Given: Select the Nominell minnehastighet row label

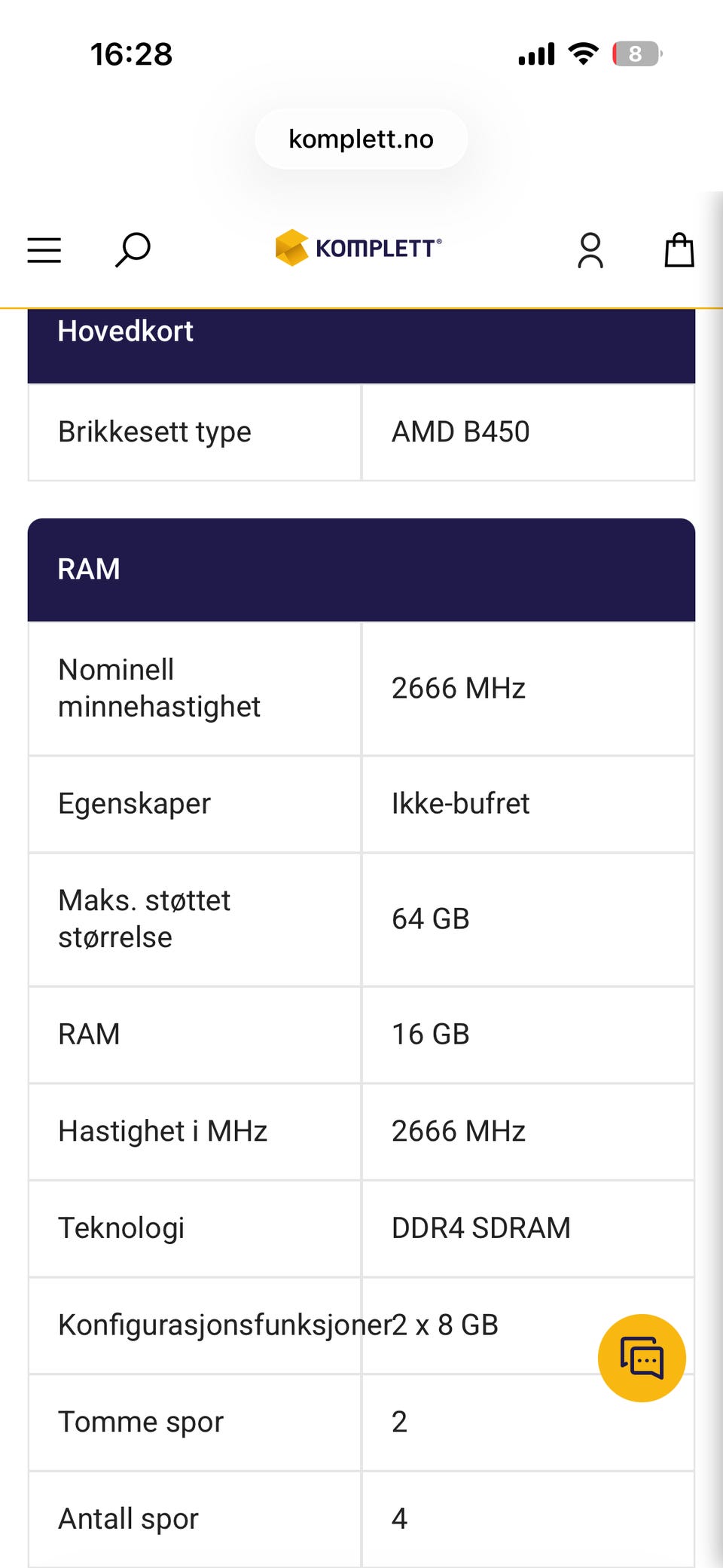Looking at the screenshot, I should tap(160, 689).
